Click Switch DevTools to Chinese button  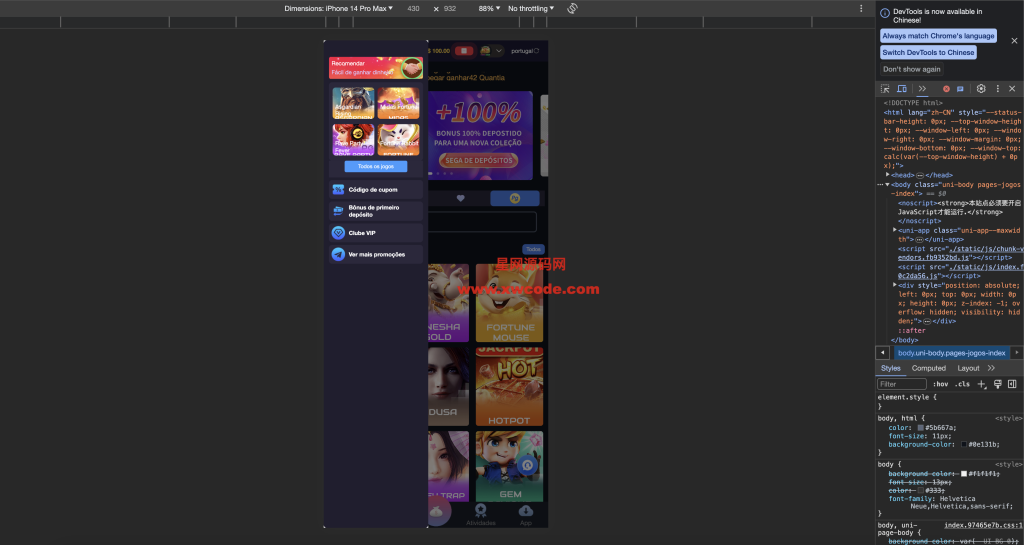coord(928,53)
